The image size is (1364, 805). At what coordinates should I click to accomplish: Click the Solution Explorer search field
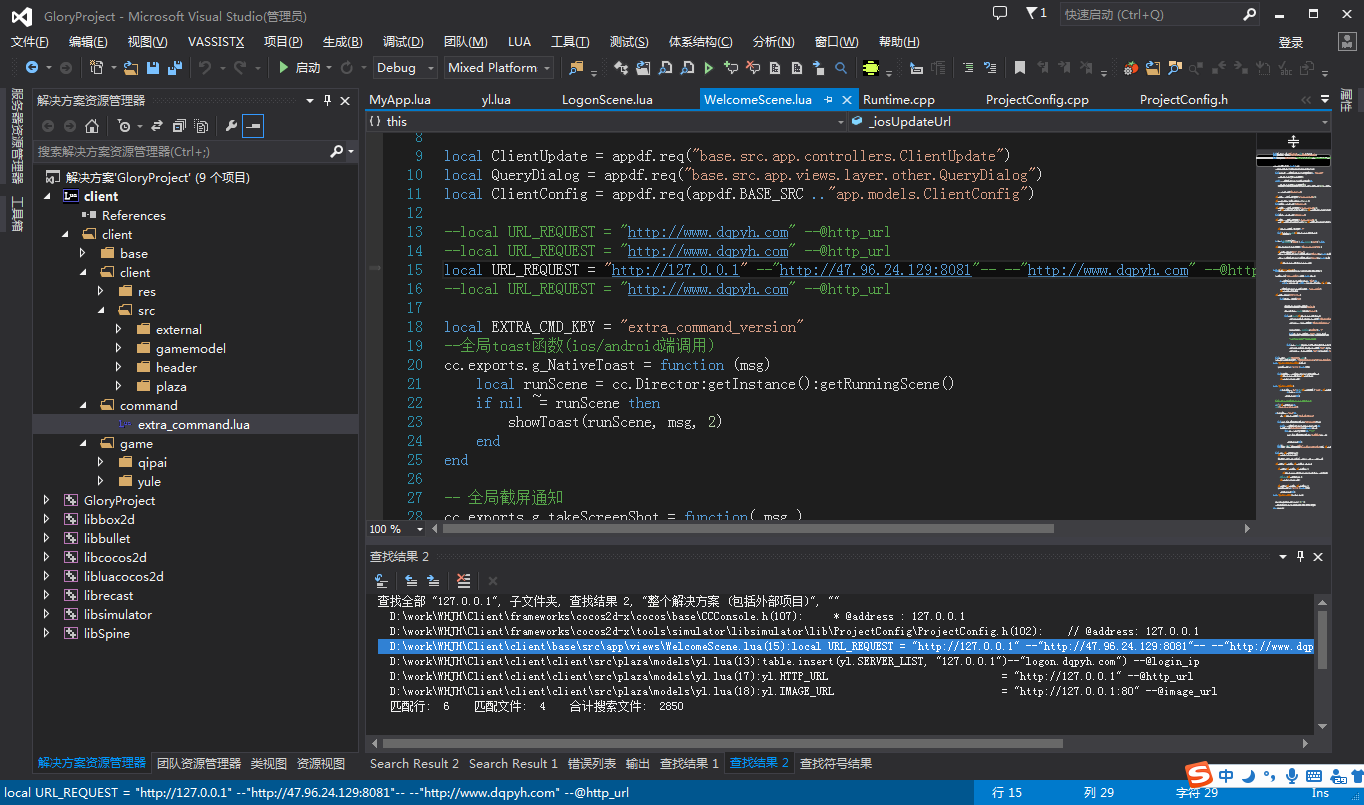pyautogui.click(x=182, y=152)
